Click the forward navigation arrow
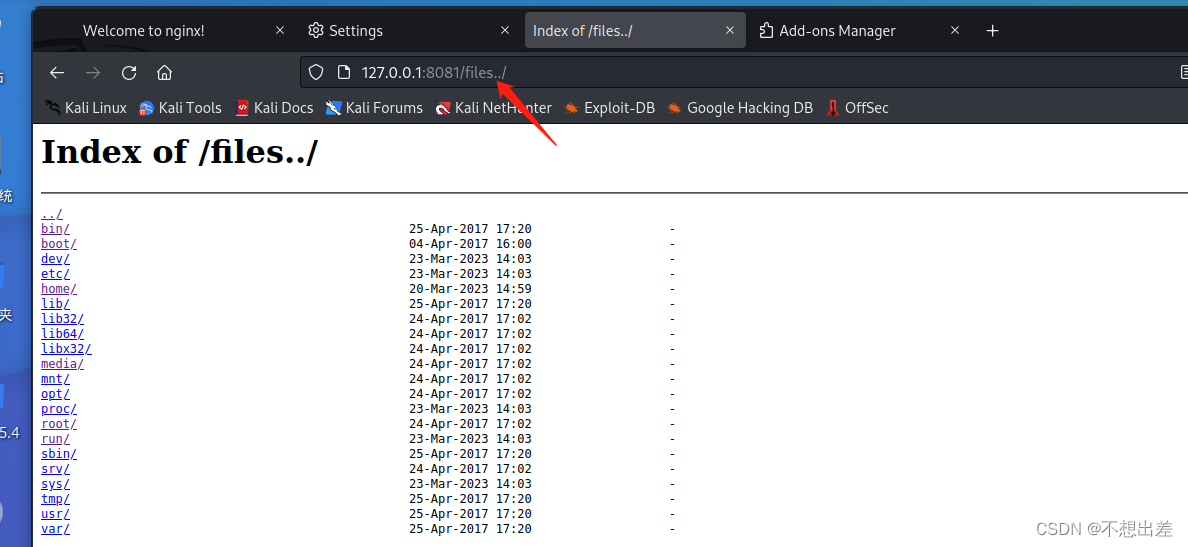Image resolution: width=1188 pixels, height=547 pixels. pyautogui.click(x=93, y=73)
